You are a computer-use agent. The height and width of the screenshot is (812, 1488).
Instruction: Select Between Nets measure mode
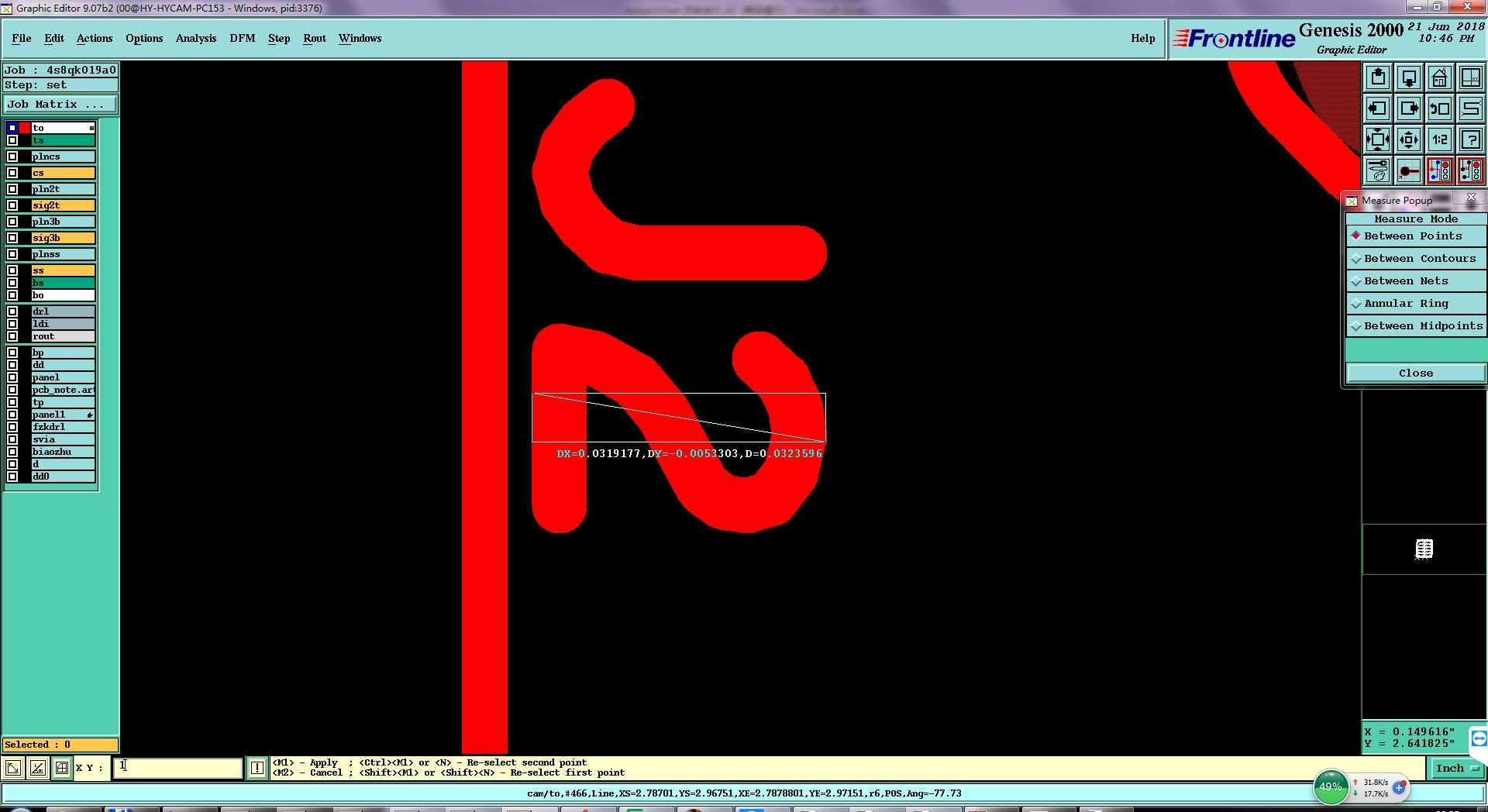(1416, 281)
